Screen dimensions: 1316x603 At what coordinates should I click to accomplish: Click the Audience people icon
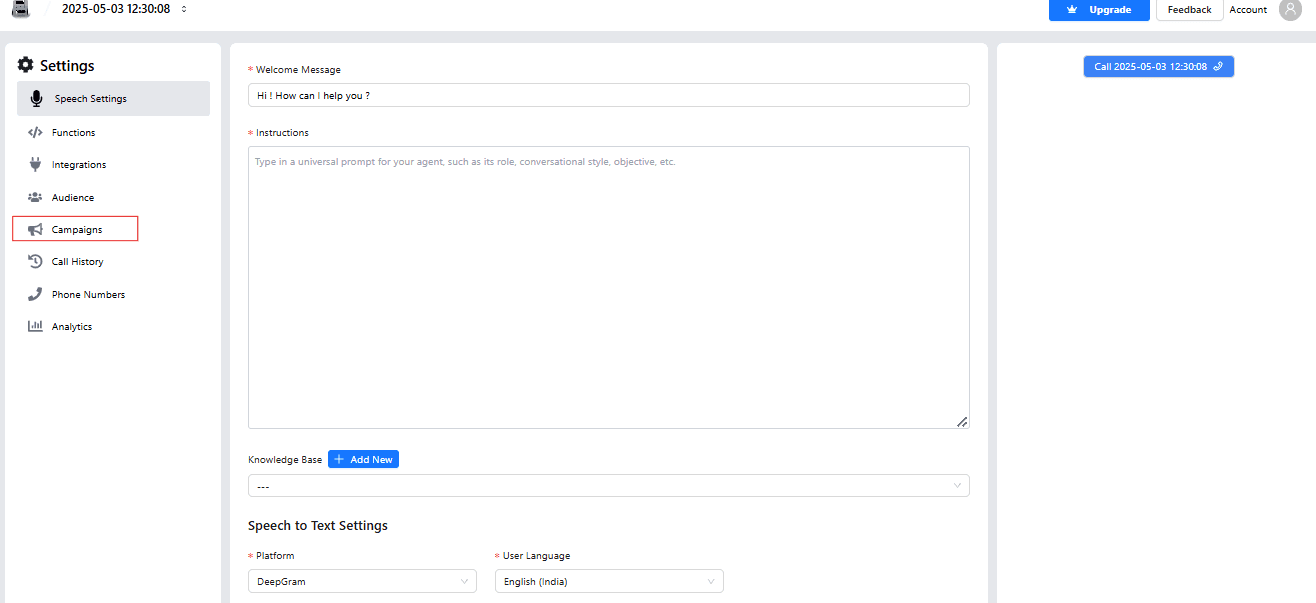point(35,197)
